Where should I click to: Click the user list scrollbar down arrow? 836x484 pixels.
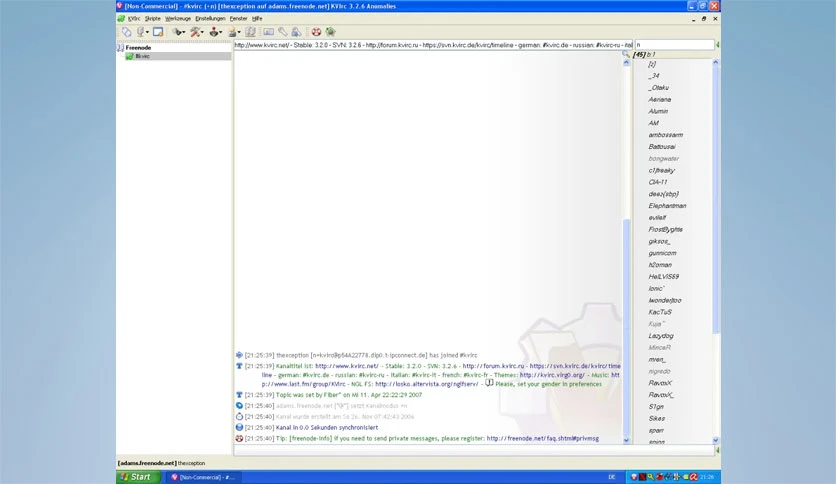(x=716, y=440)
